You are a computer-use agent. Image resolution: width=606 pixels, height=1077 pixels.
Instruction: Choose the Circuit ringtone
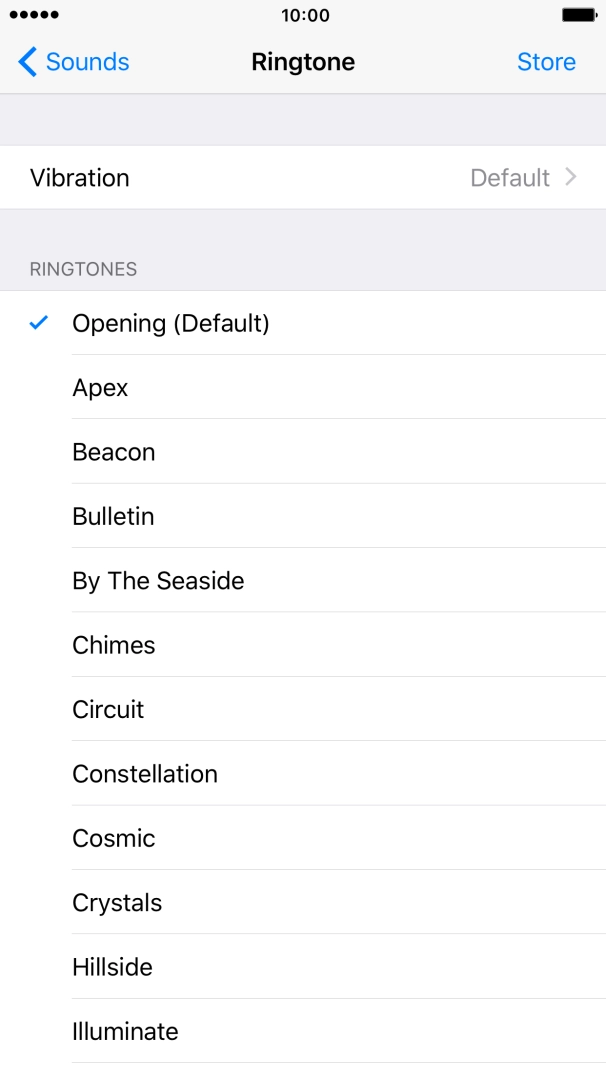coord(107,710)
